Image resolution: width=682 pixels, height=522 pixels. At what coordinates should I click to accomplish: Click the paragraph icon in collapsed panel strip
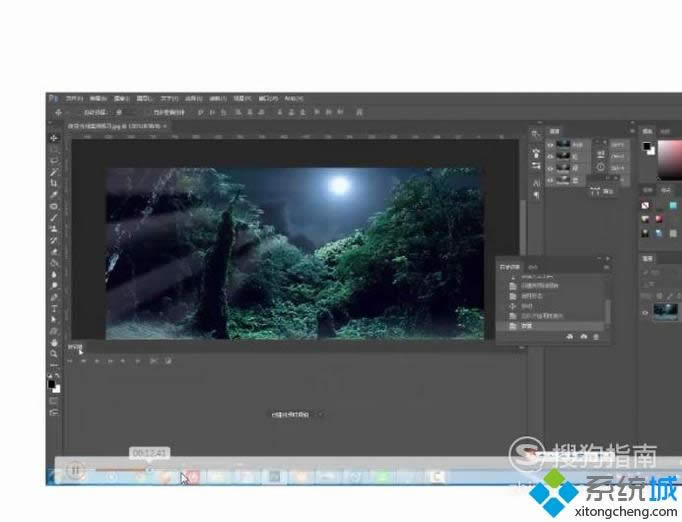tap(536, 195)
